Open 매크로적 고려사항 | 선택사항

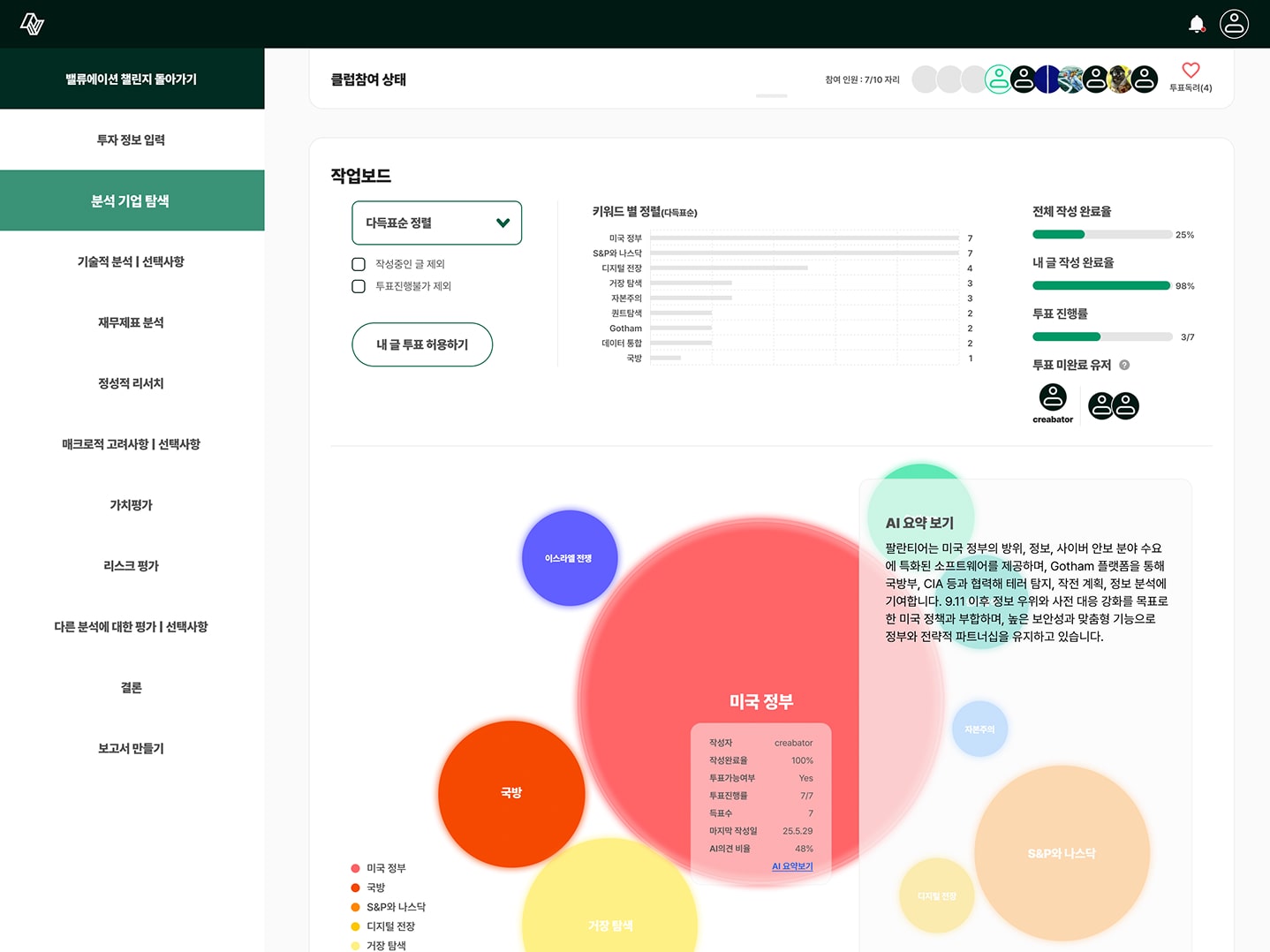132,444
